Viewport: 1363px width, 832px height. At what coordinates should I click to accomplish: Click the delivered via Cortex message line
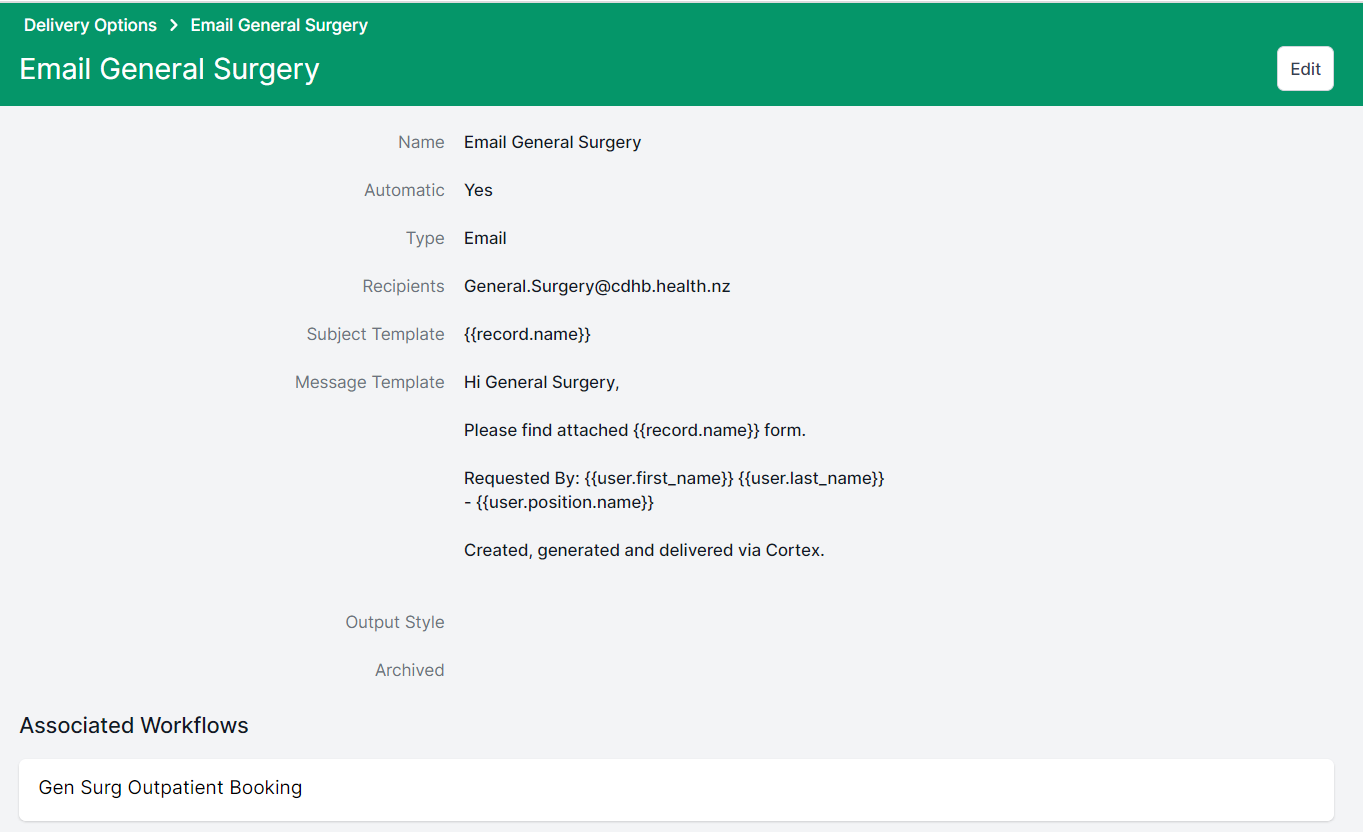coord(644,550)
